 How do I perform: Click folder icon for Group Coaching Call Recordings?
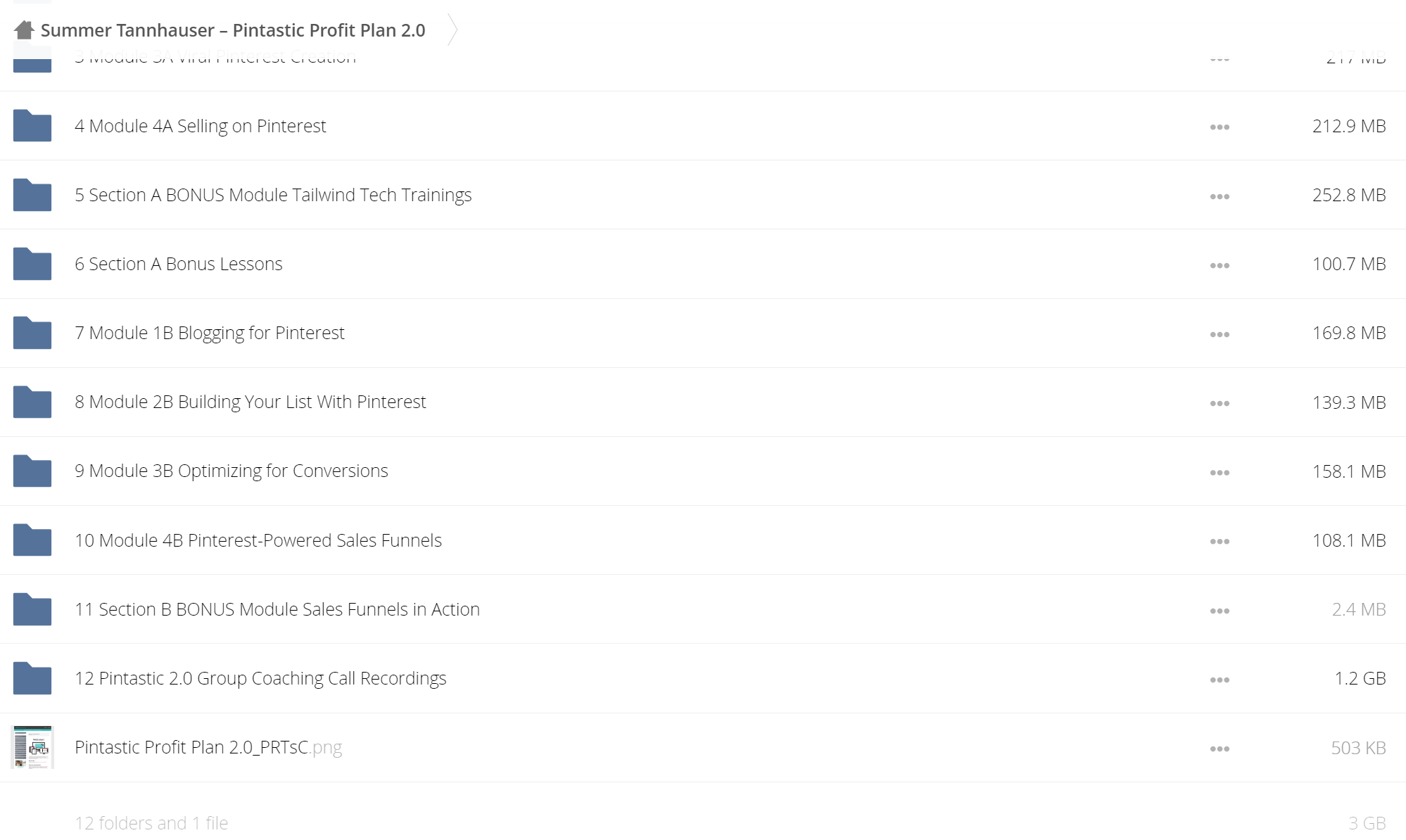click(32, 678)
